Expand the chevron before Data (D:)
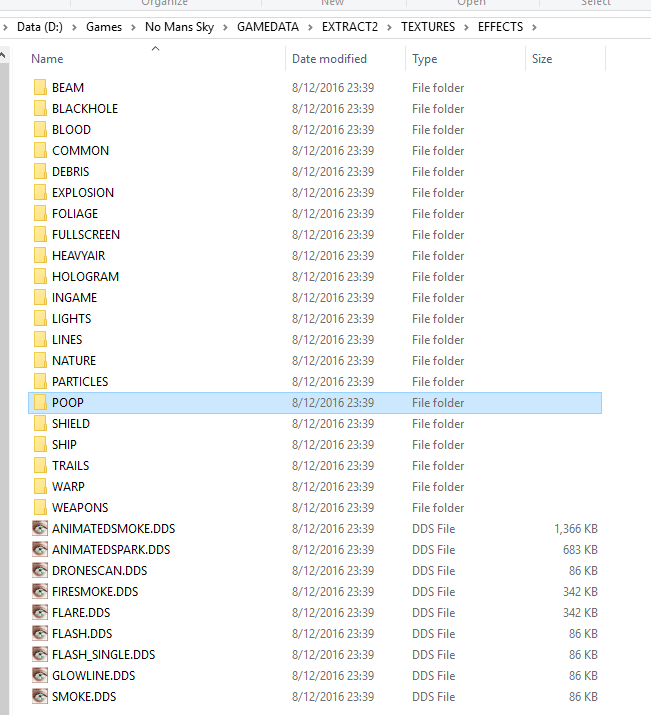Screen dimensions: 651x715 click(5, 27)
